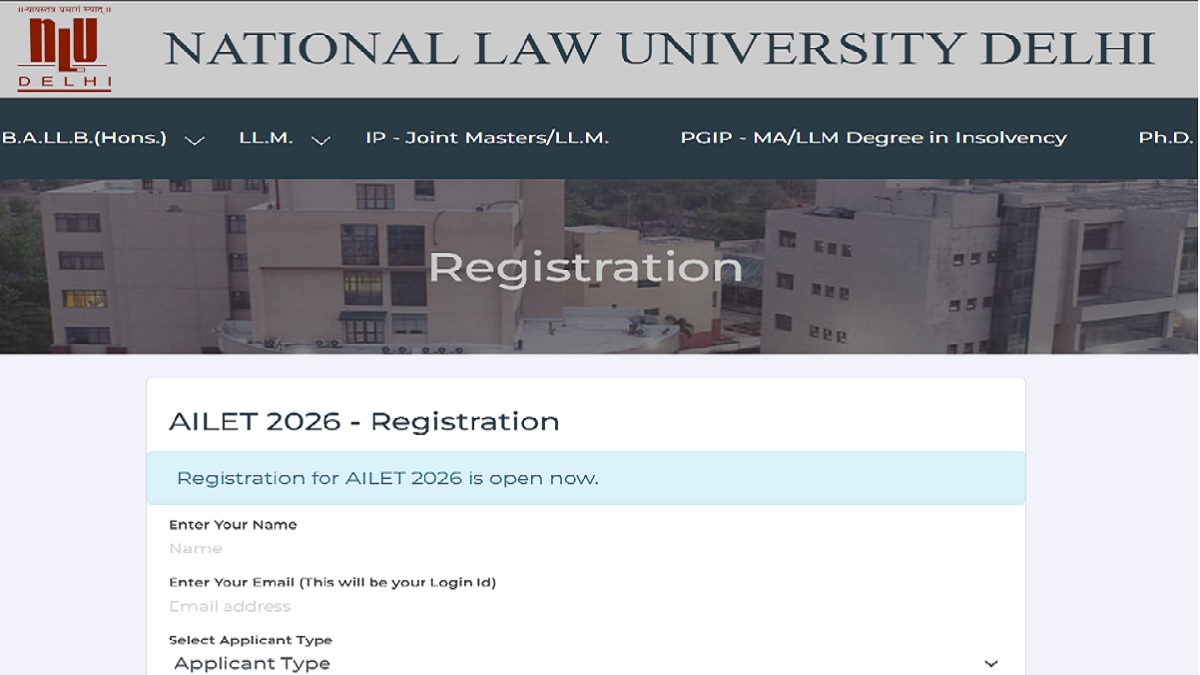
Task: Open the Applicant Type dropdown arrow
Action: click(x=991, y=663)
